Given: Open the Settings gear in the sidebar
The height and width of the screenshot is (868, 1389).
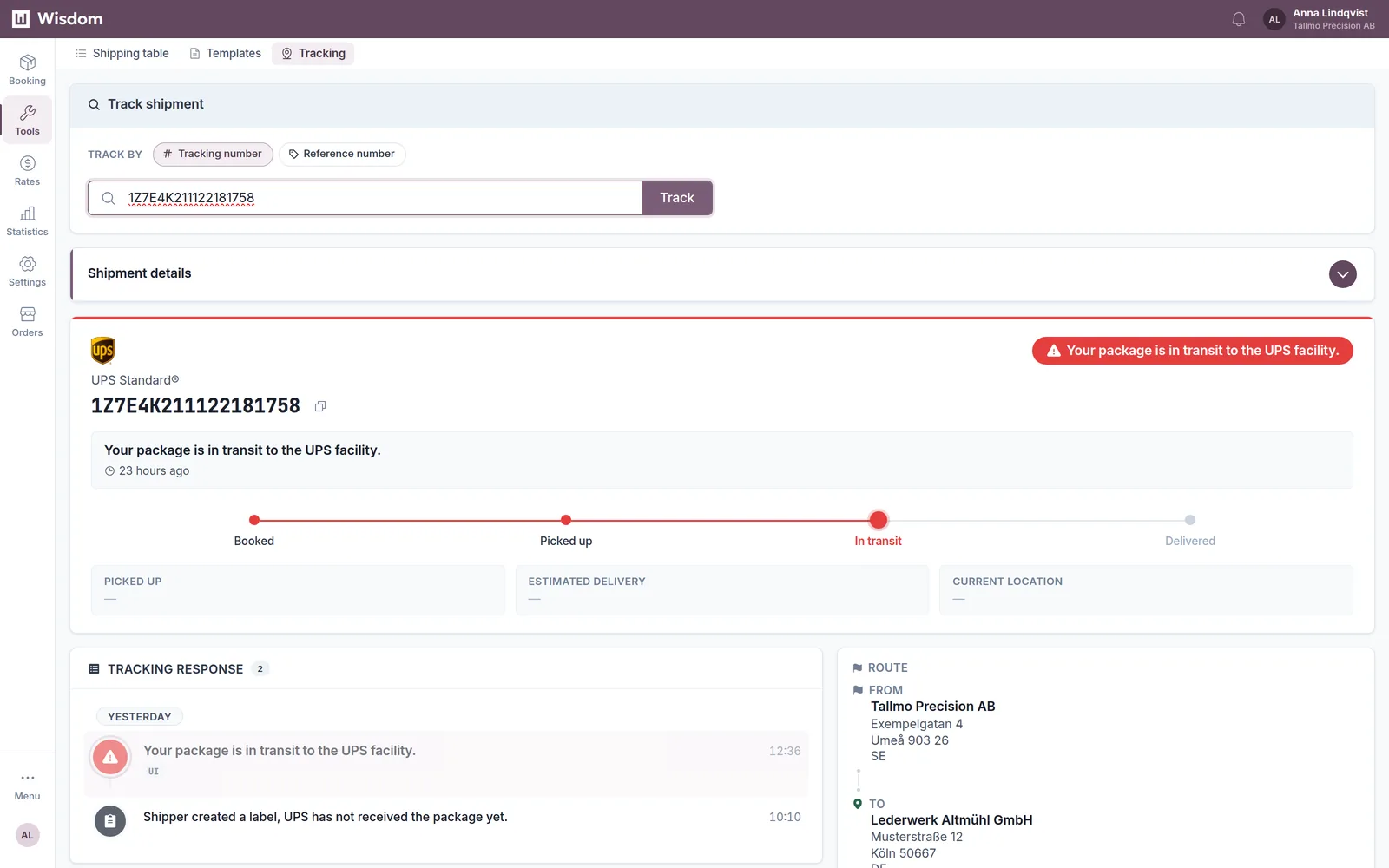Looking at the screenshot, I should [x=27, y=271].
